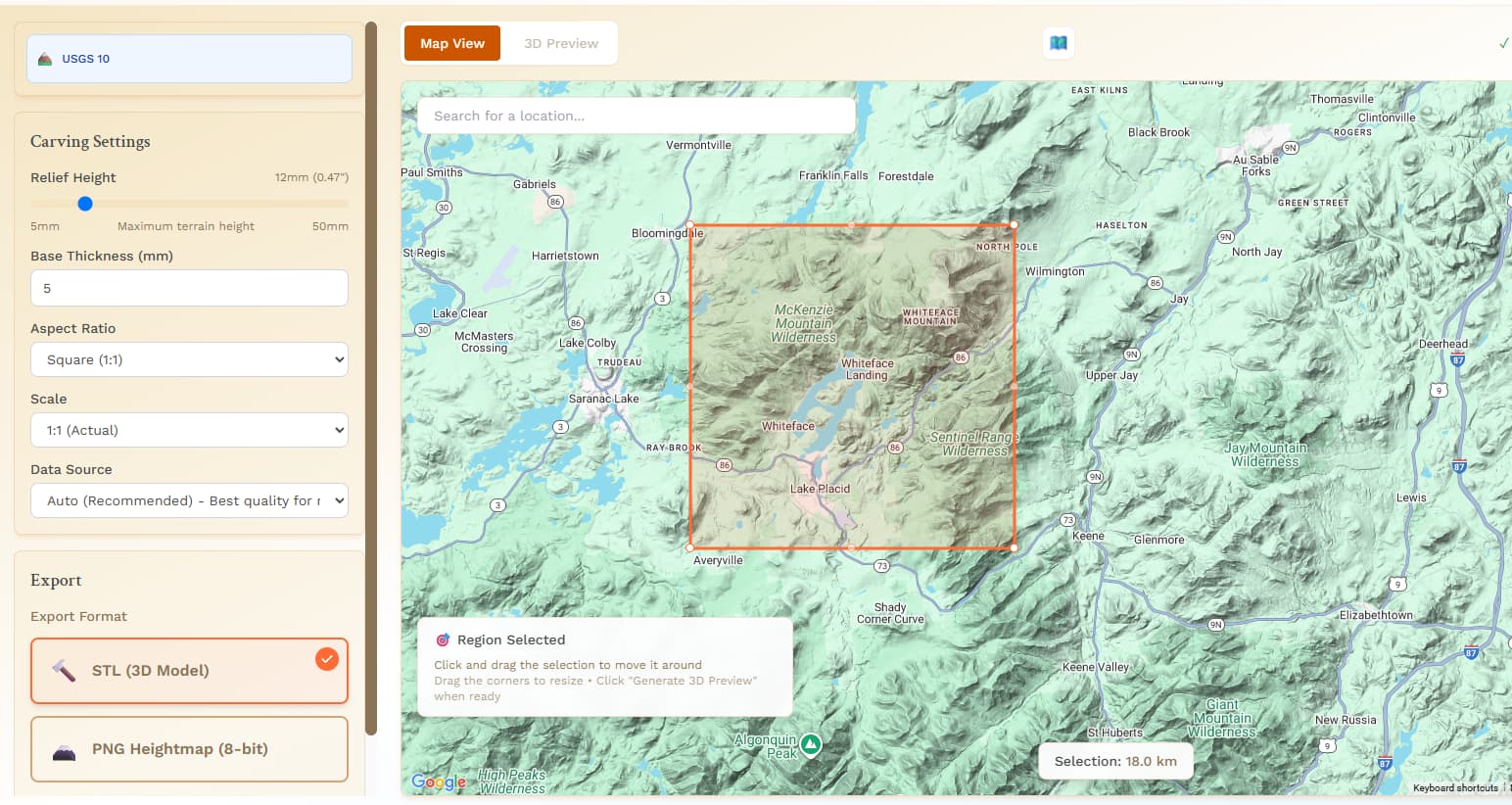Click the Relief Height slider handle

tap(85, 204)
